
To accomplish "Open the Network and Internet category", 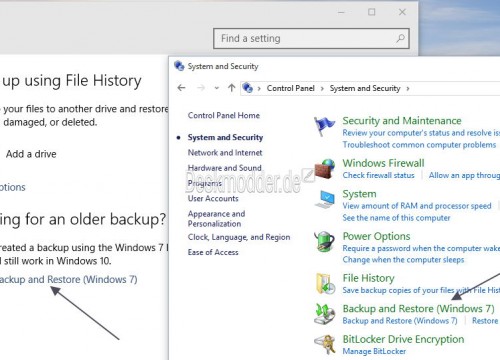I will pos(225,153).
